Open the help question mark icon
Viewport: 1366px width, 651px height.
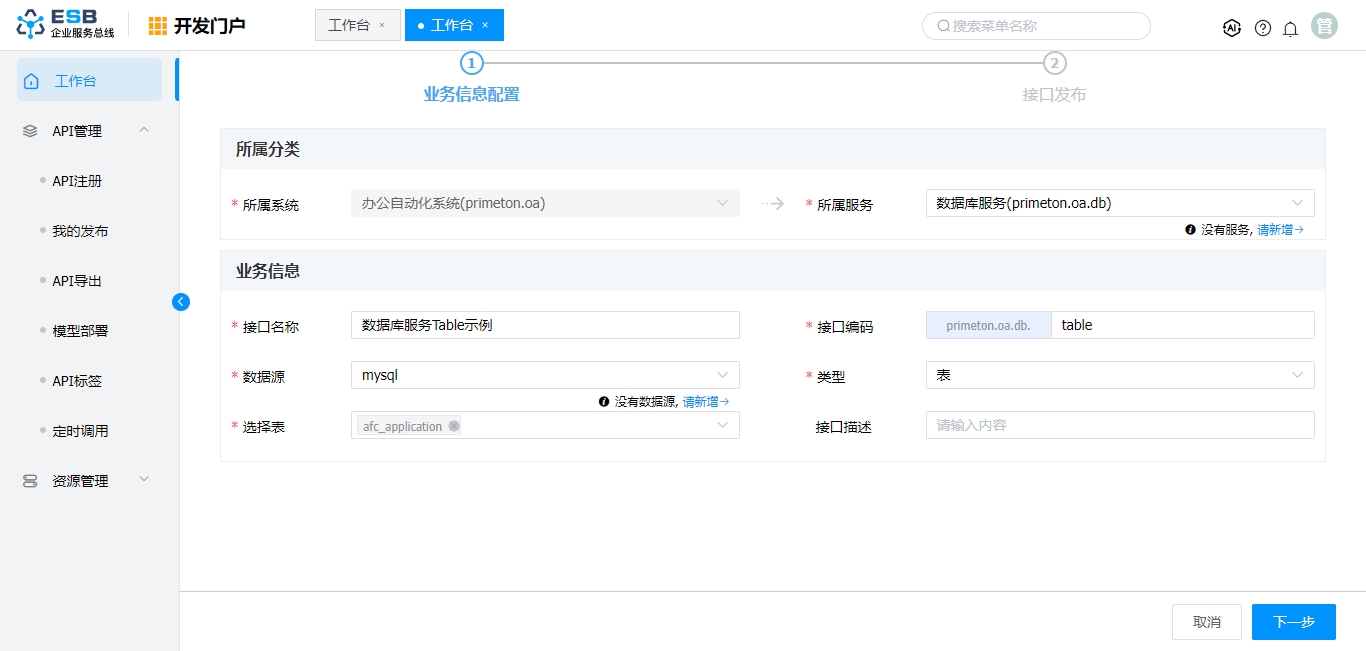coord(1263,28)
